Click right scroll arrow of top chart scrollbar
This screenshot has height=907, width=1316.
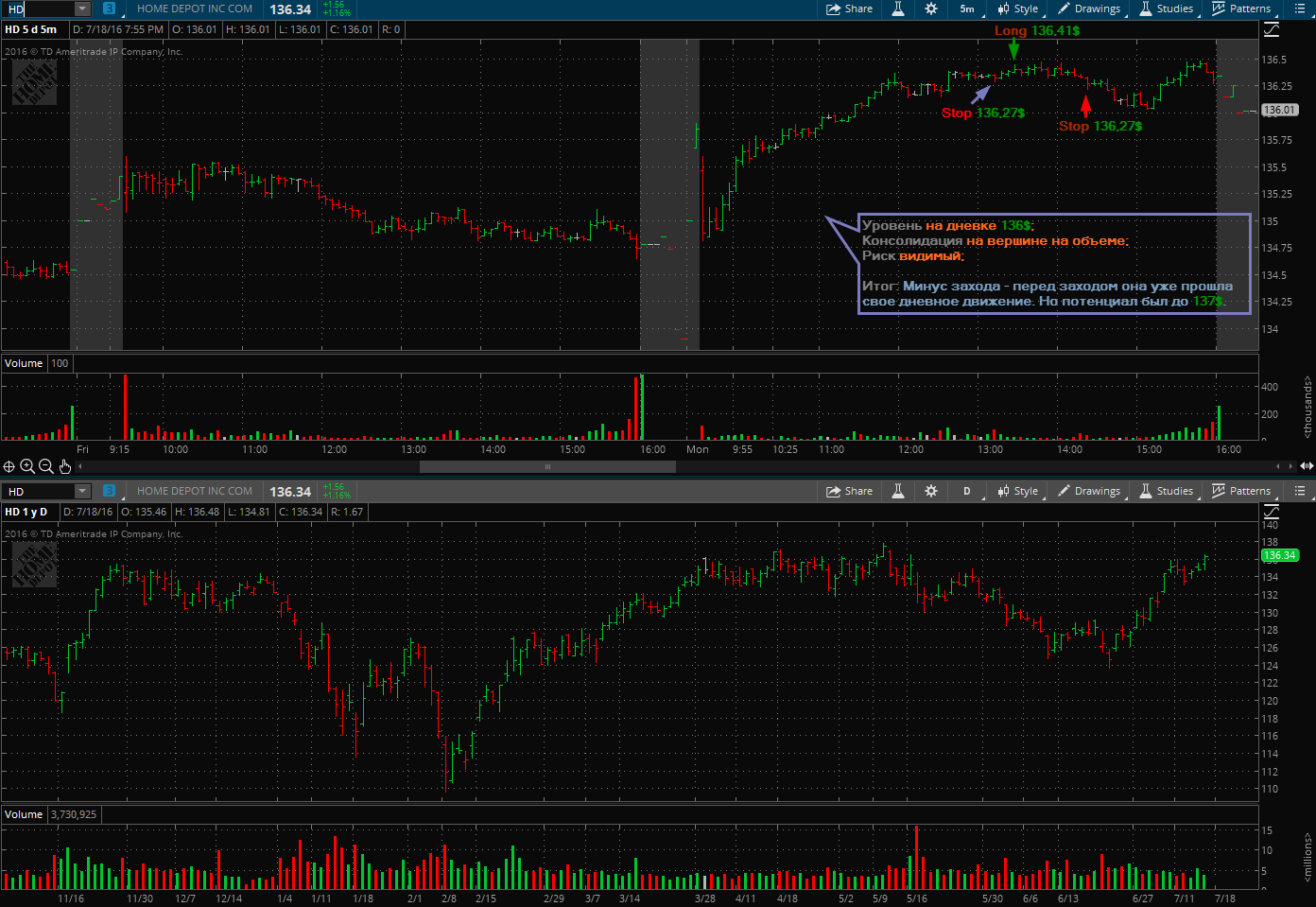[x=1291, y=466]
